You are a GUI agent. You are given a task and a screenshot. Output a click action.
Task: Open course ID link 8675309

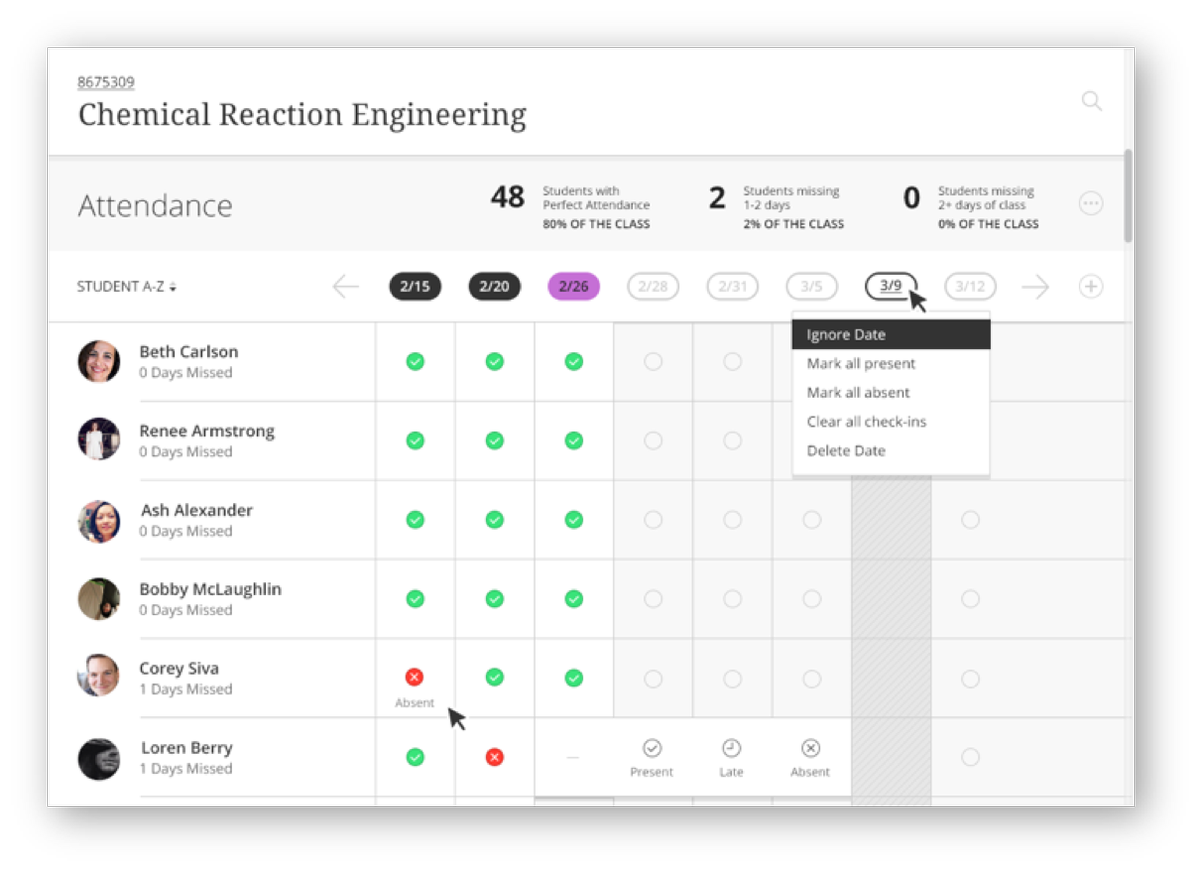[x=106, y=82]
